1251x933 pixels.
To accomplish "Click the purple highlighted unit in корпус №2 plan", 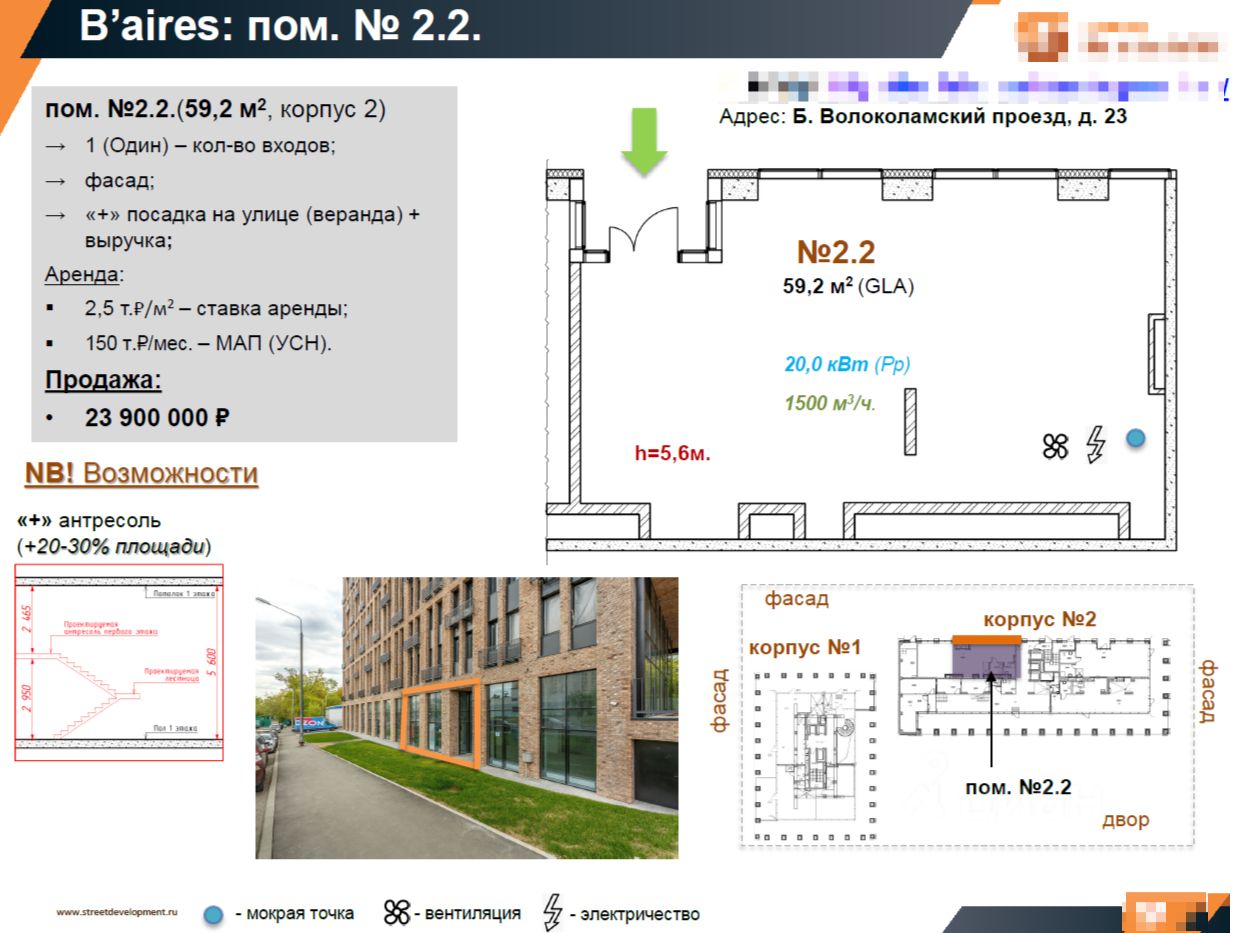I will click(x=986, y=662).
